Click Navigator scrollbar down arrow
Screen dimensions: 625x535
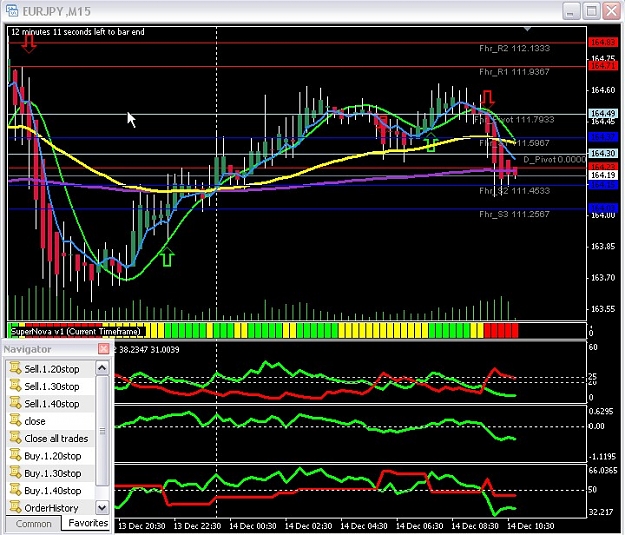click(102, 507)
